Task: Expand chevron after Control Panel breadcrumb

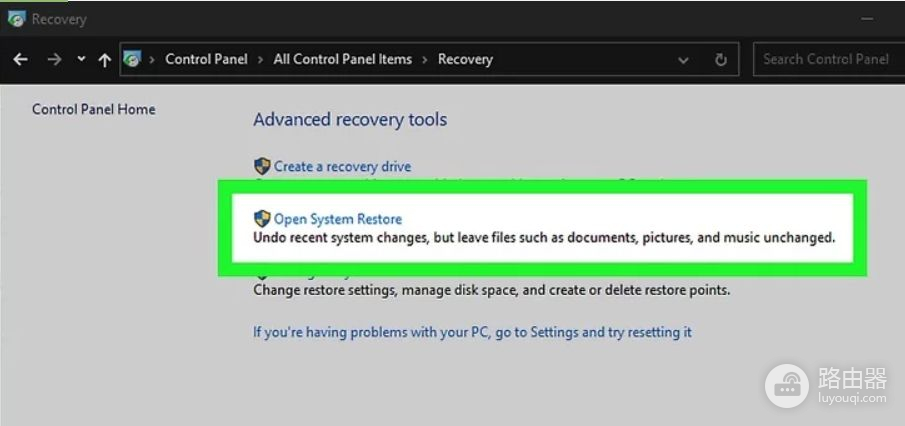Action: [x=261, y=60]
